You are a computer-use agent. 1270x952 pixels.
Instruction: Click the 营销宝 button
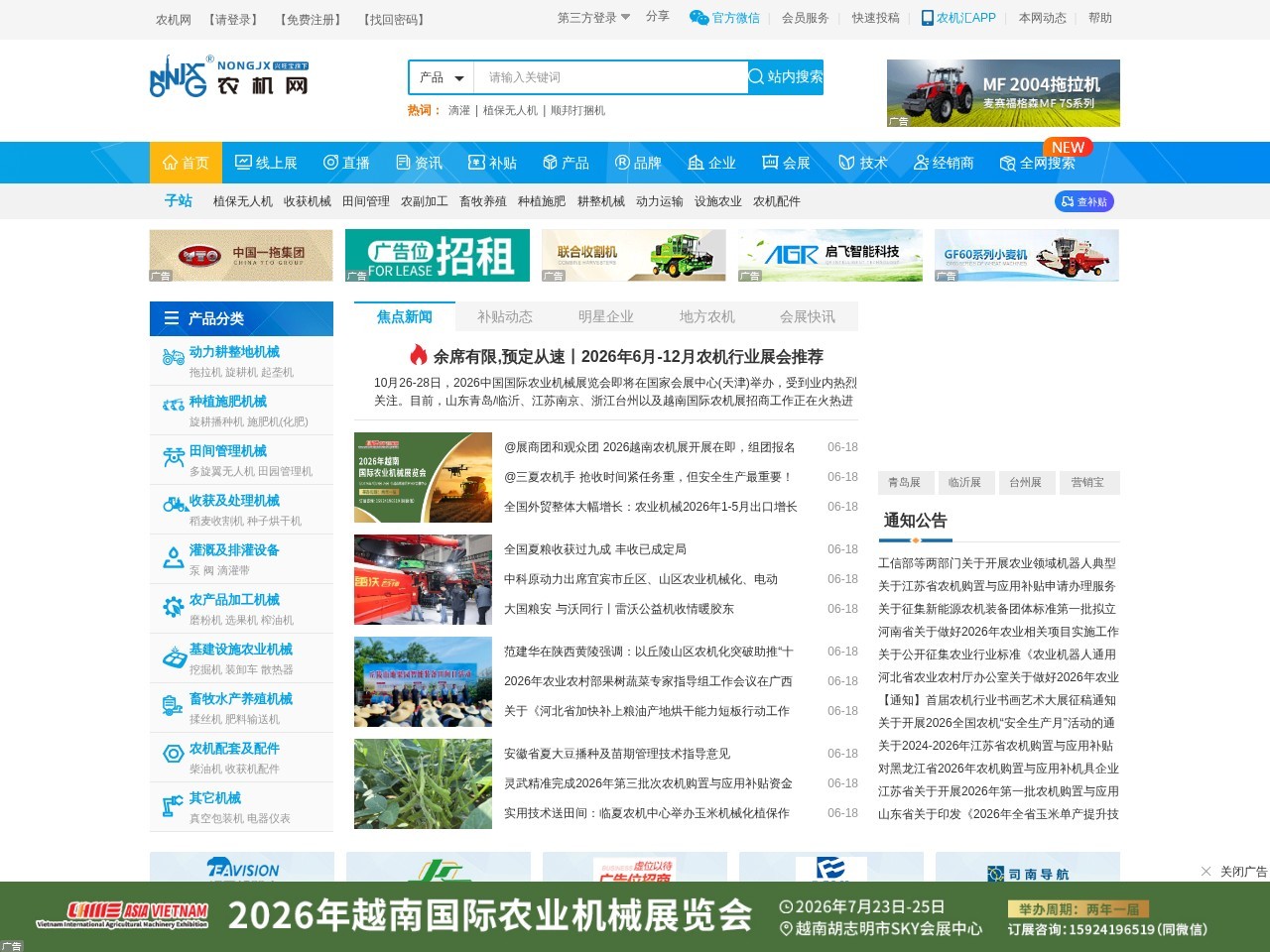1087,483
